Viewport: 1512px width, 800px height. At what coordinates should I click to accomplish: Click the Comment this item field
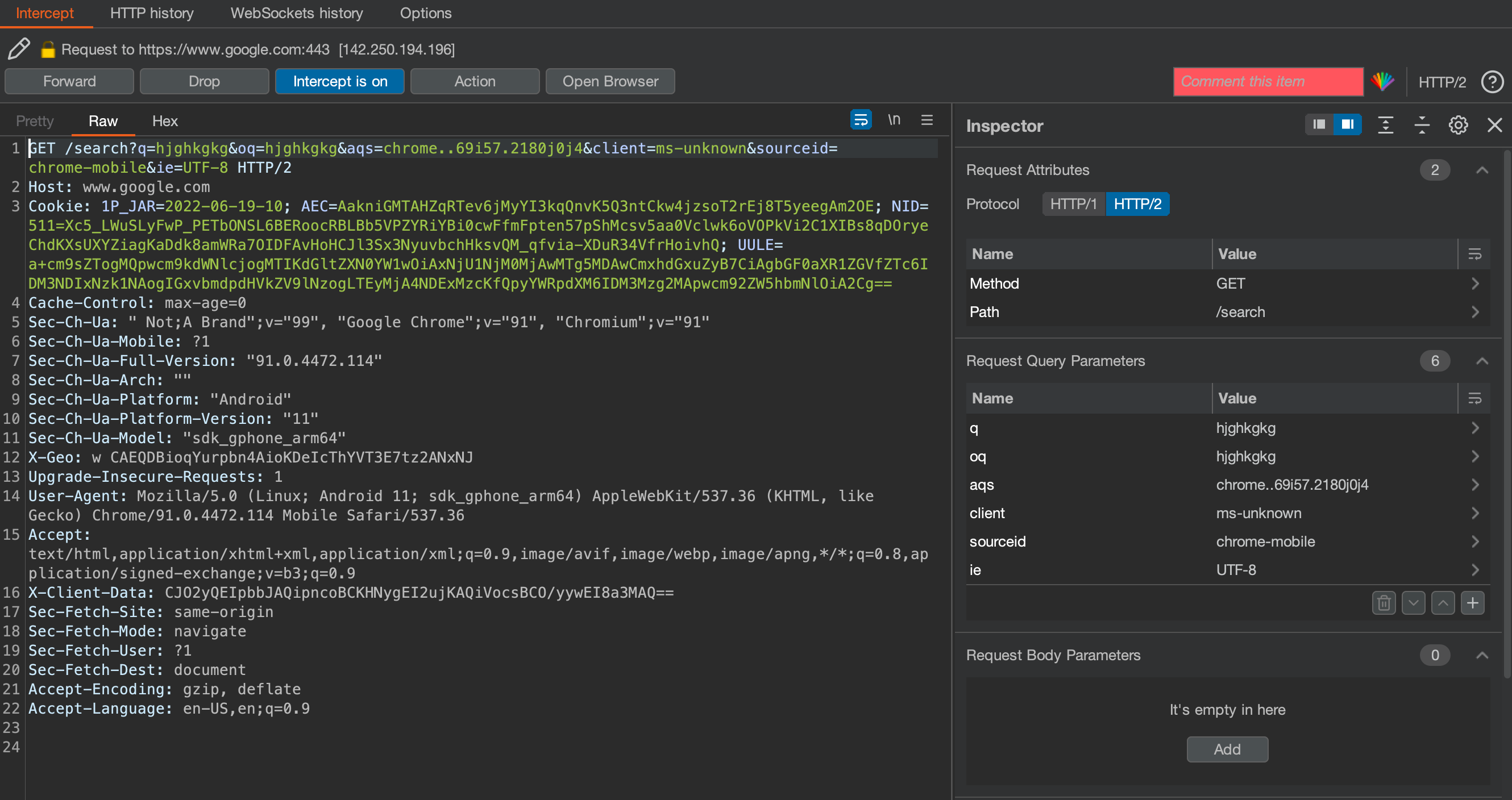[1268, 81]
